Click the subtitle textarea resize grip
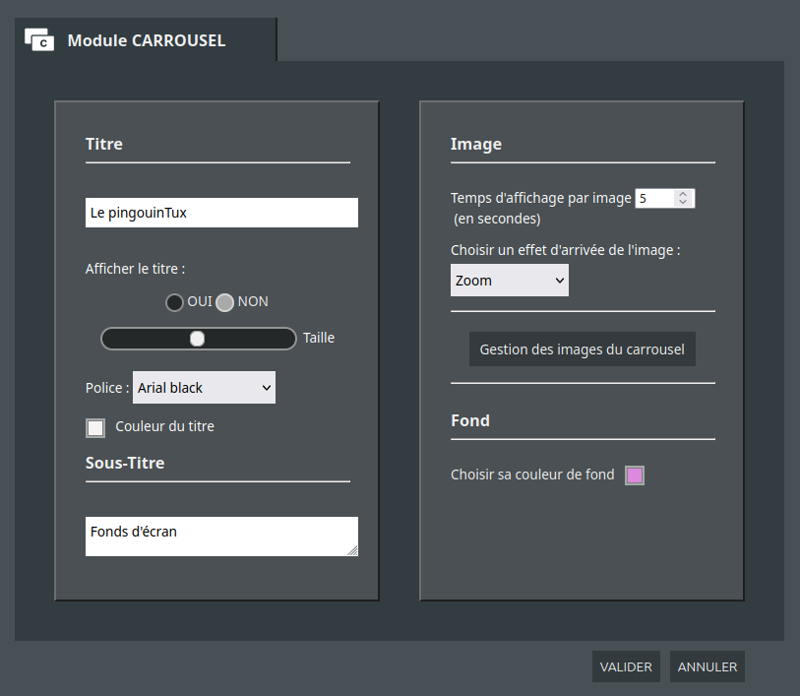 point(353,550)
